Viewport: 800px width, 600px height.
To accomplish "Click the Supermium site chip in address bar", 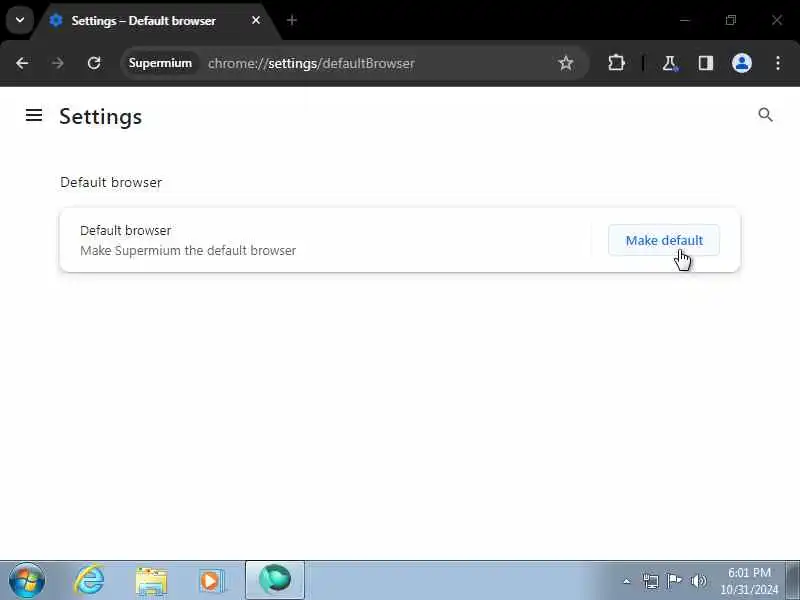I will 160,63.
